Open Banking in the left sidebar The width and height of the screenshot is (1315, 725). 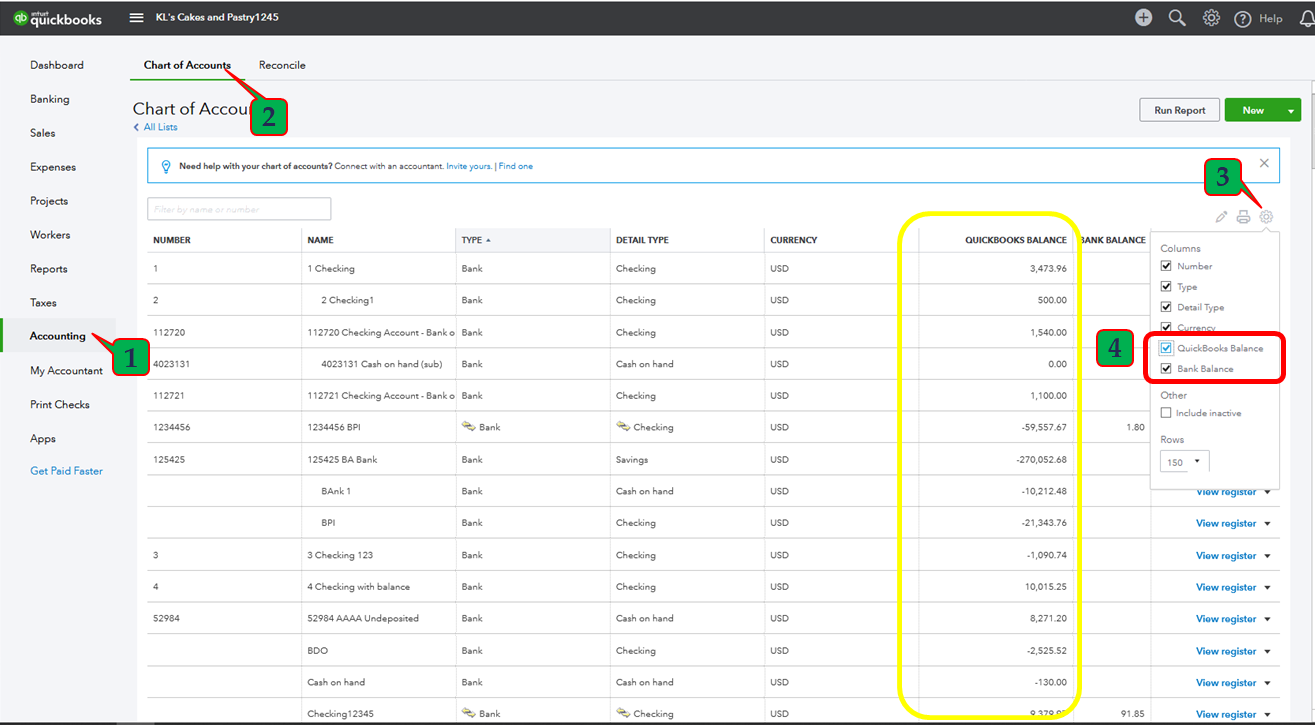50,99
